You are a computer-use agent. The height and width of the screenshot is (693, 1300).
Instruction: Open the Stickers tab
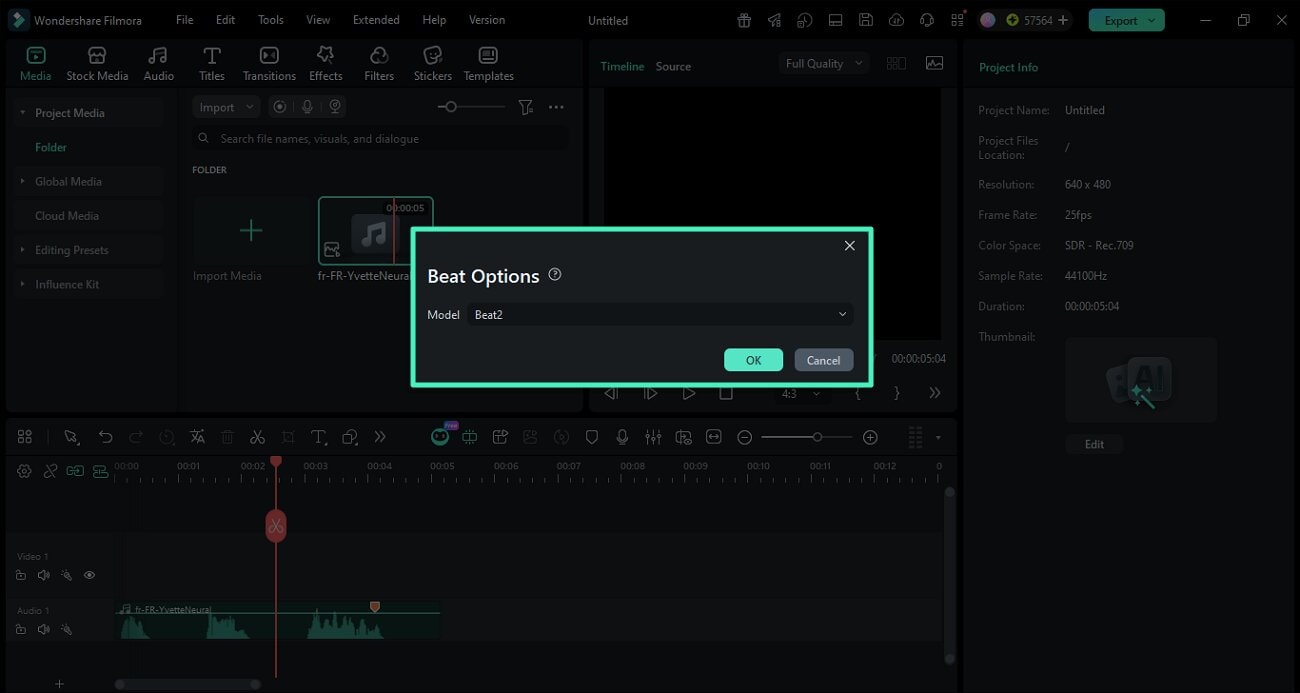[x=433, y=64]
